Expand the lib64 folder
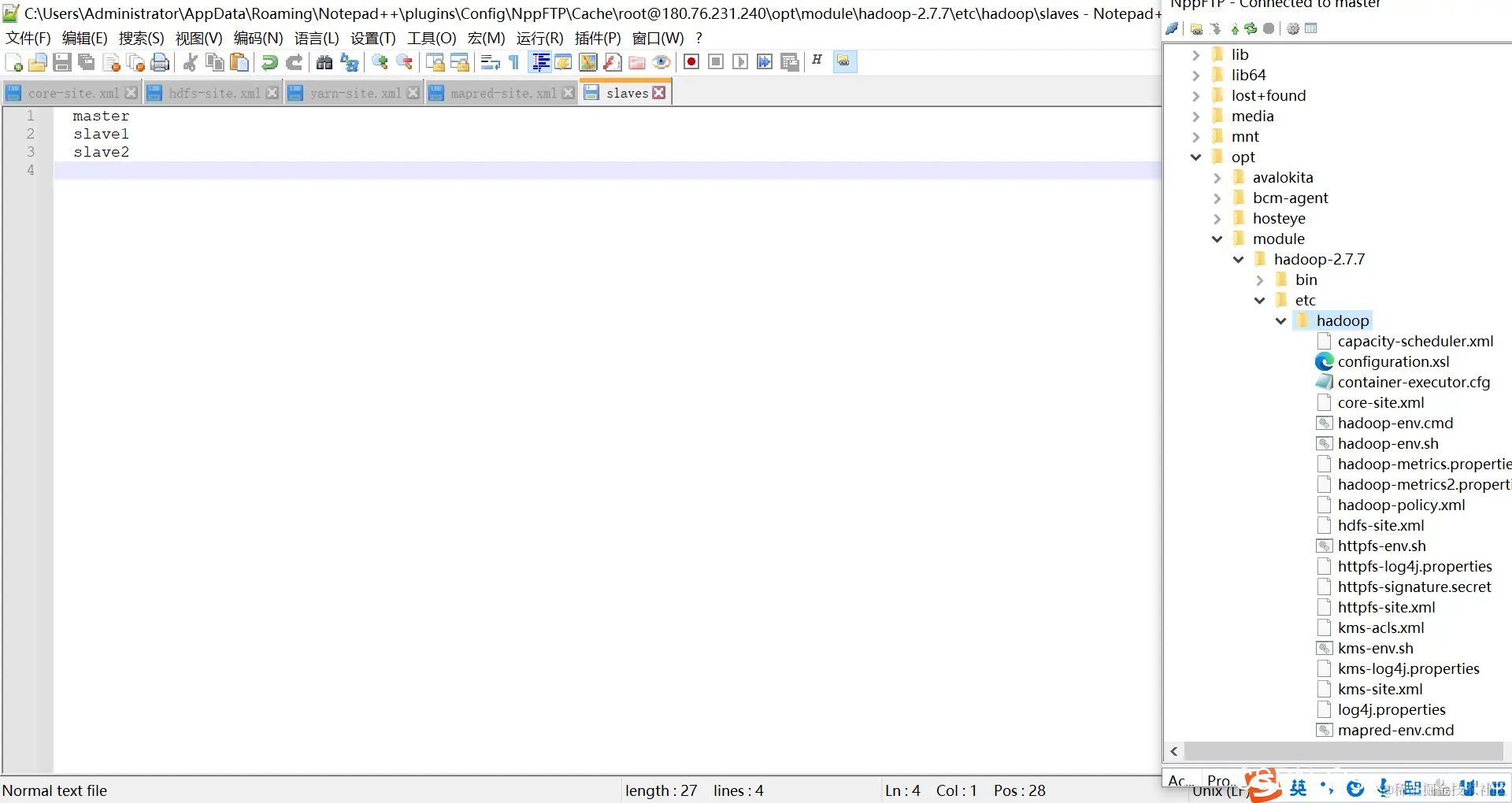 click(1195, 75)
